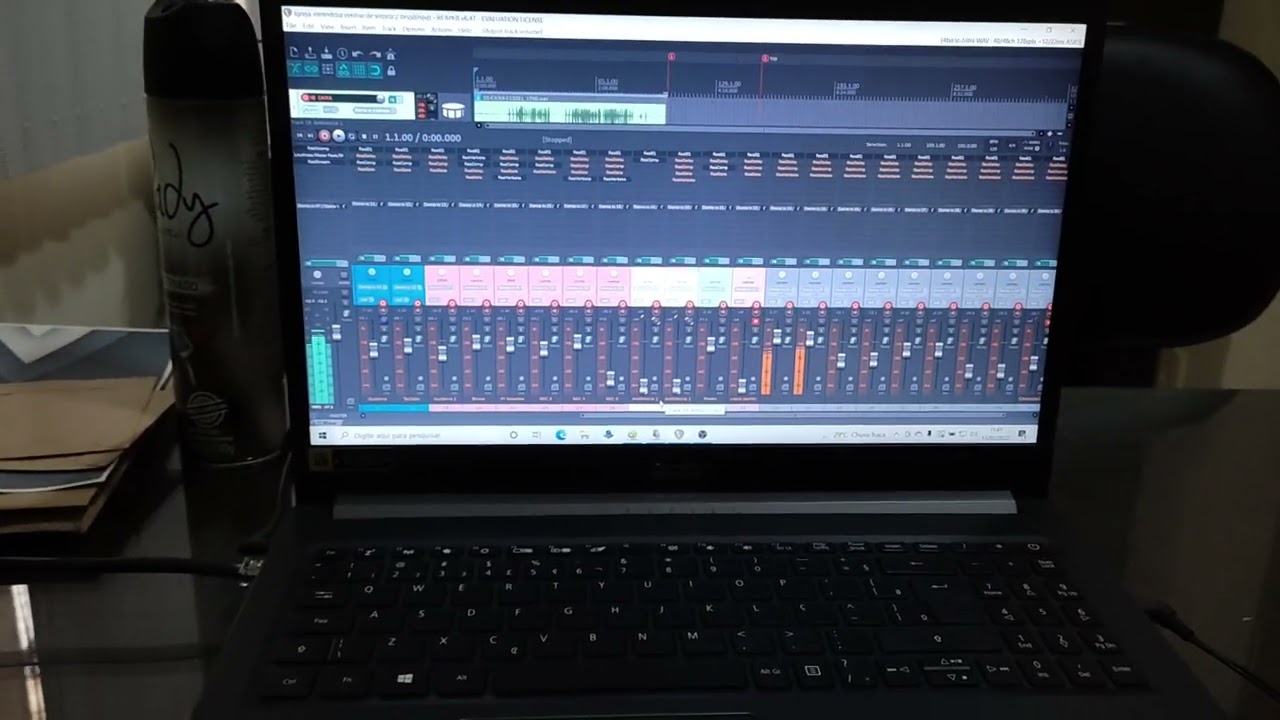Open Task View on the taskbar

point(536,435)
